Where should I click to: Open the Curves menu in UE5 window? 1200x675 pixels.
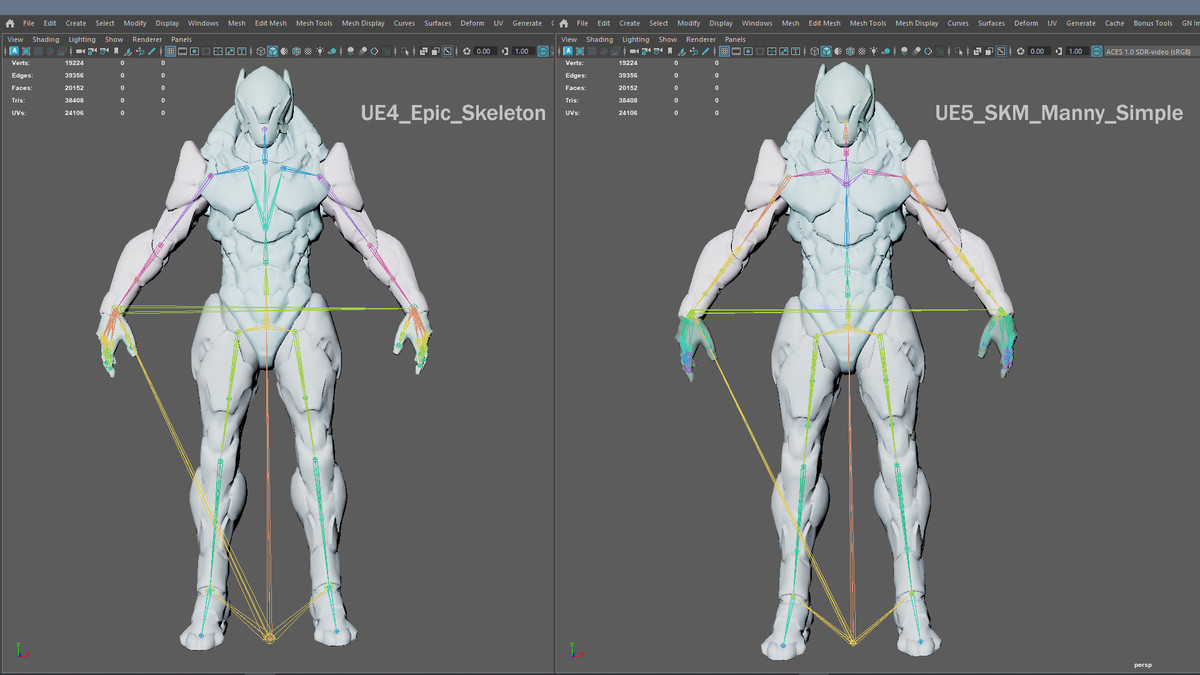958,23
